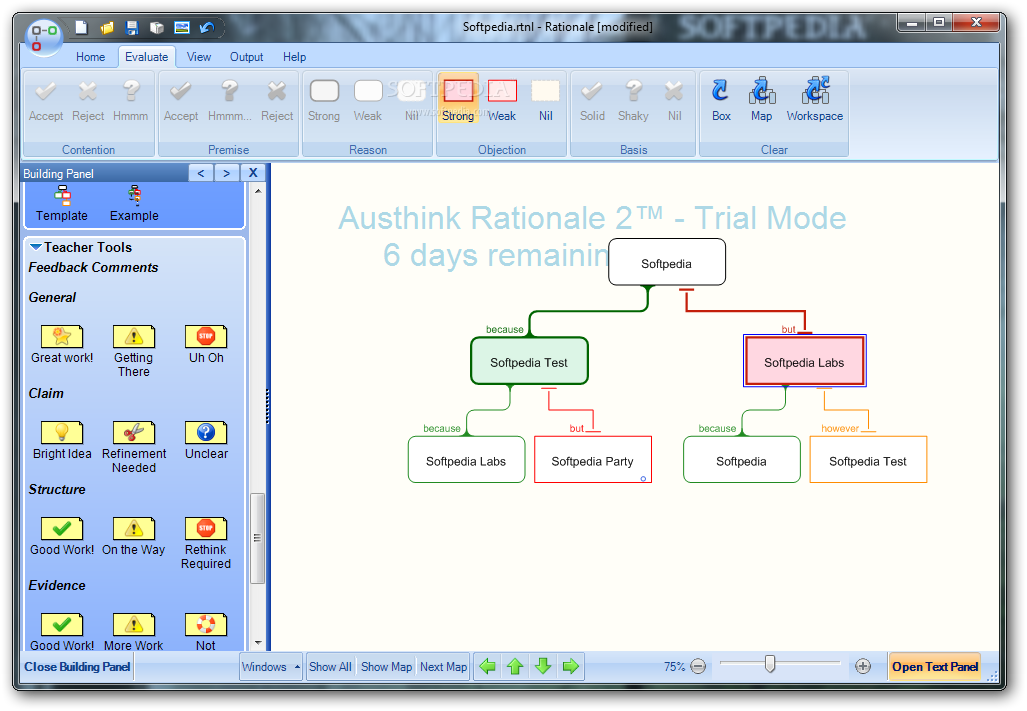Select the Softpedia Party objection box

(x=593, y=460)
